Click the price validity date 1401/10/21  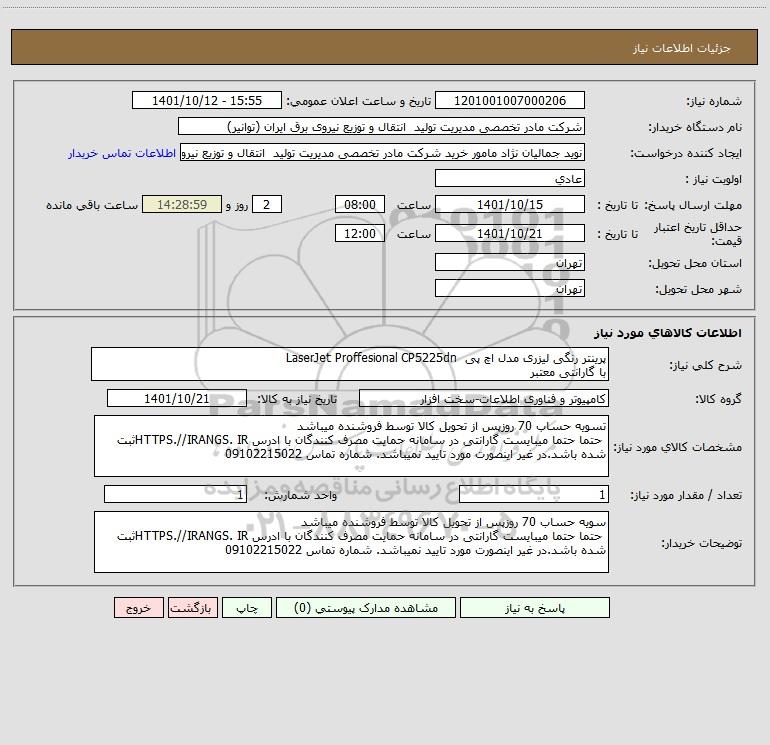tap(510, 234)
